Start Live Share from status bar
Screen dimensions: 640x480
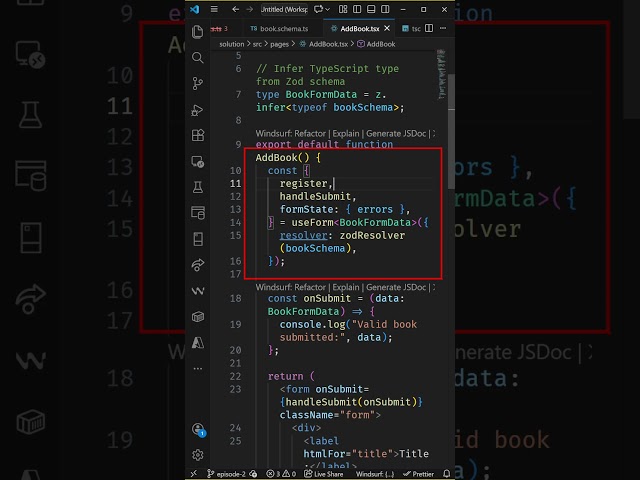(x=324, y=473)
